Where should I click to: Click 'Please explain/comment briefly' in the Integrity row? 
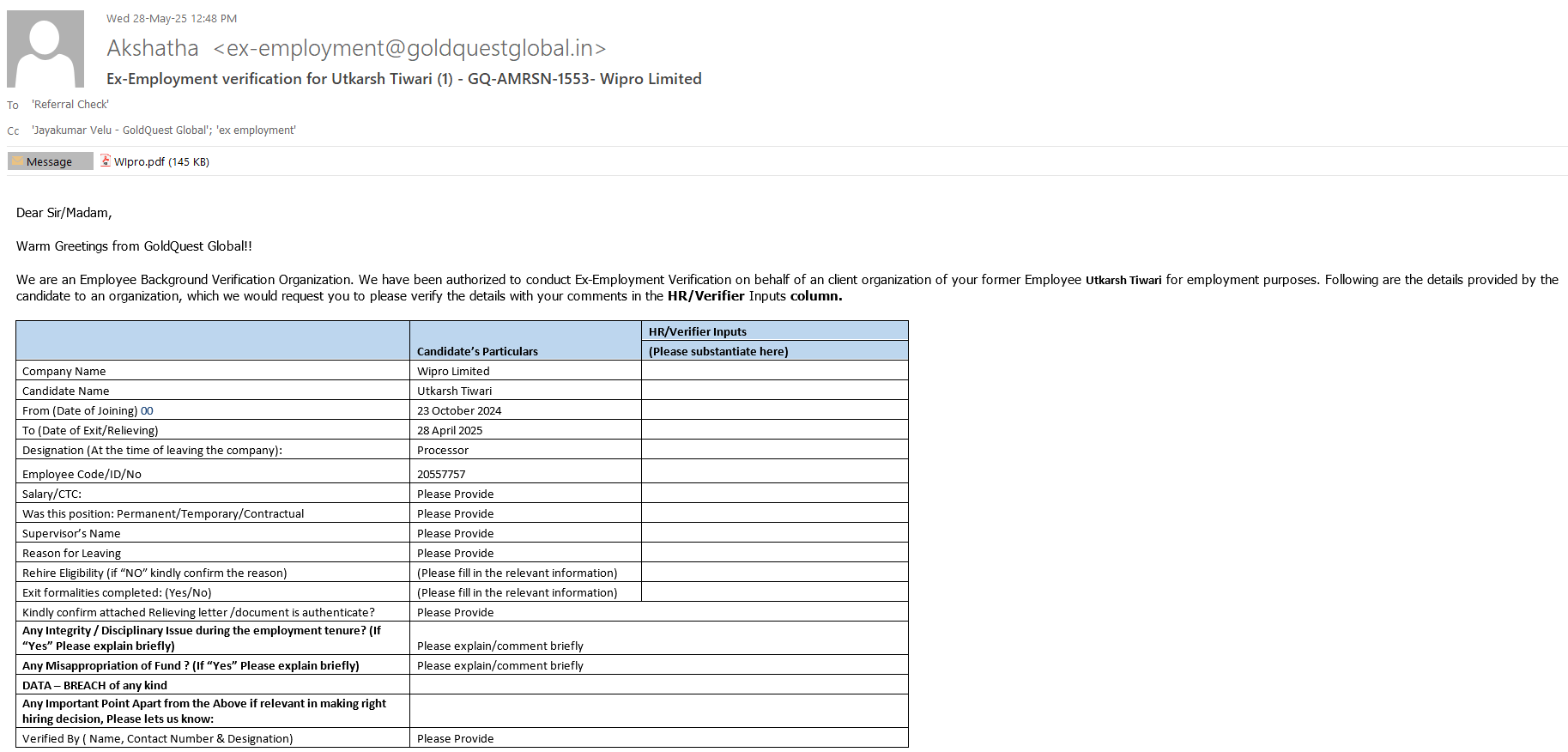pyautogui.click(x=500, y=646)
